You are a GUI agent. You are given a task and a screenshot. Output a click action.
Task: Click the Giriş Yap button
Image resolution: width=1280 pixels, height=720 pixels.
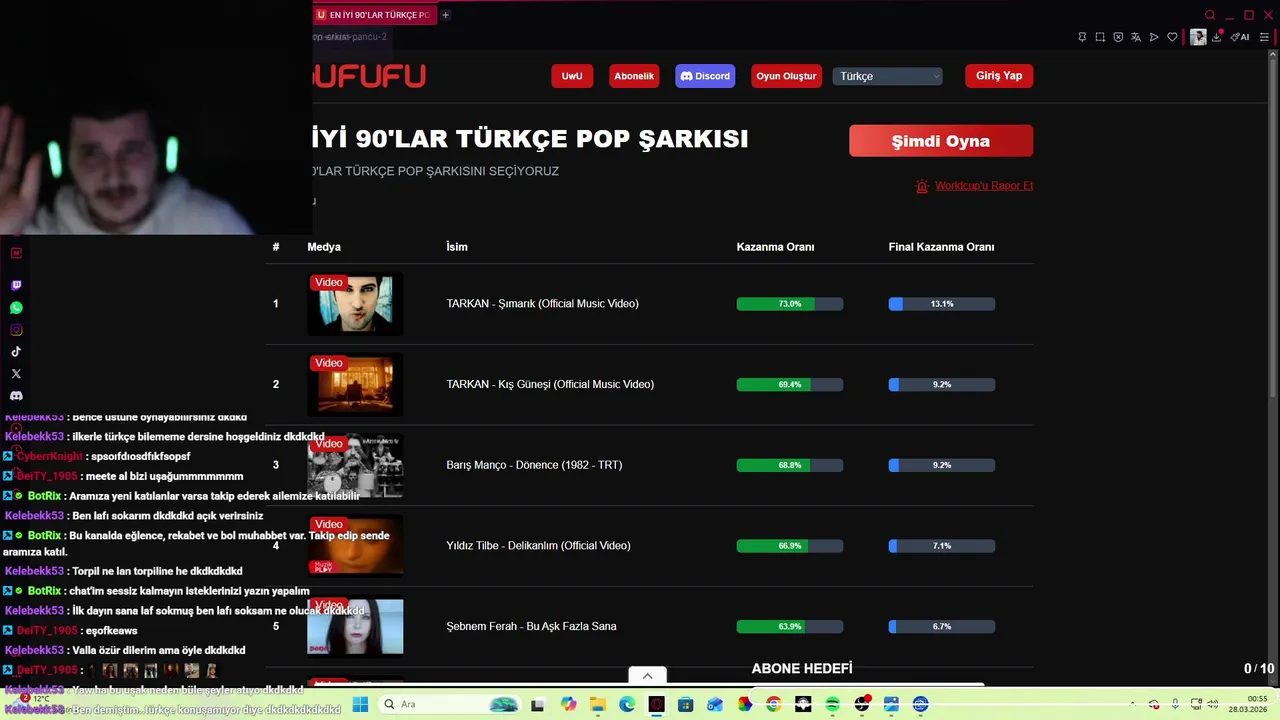point(999,76)
